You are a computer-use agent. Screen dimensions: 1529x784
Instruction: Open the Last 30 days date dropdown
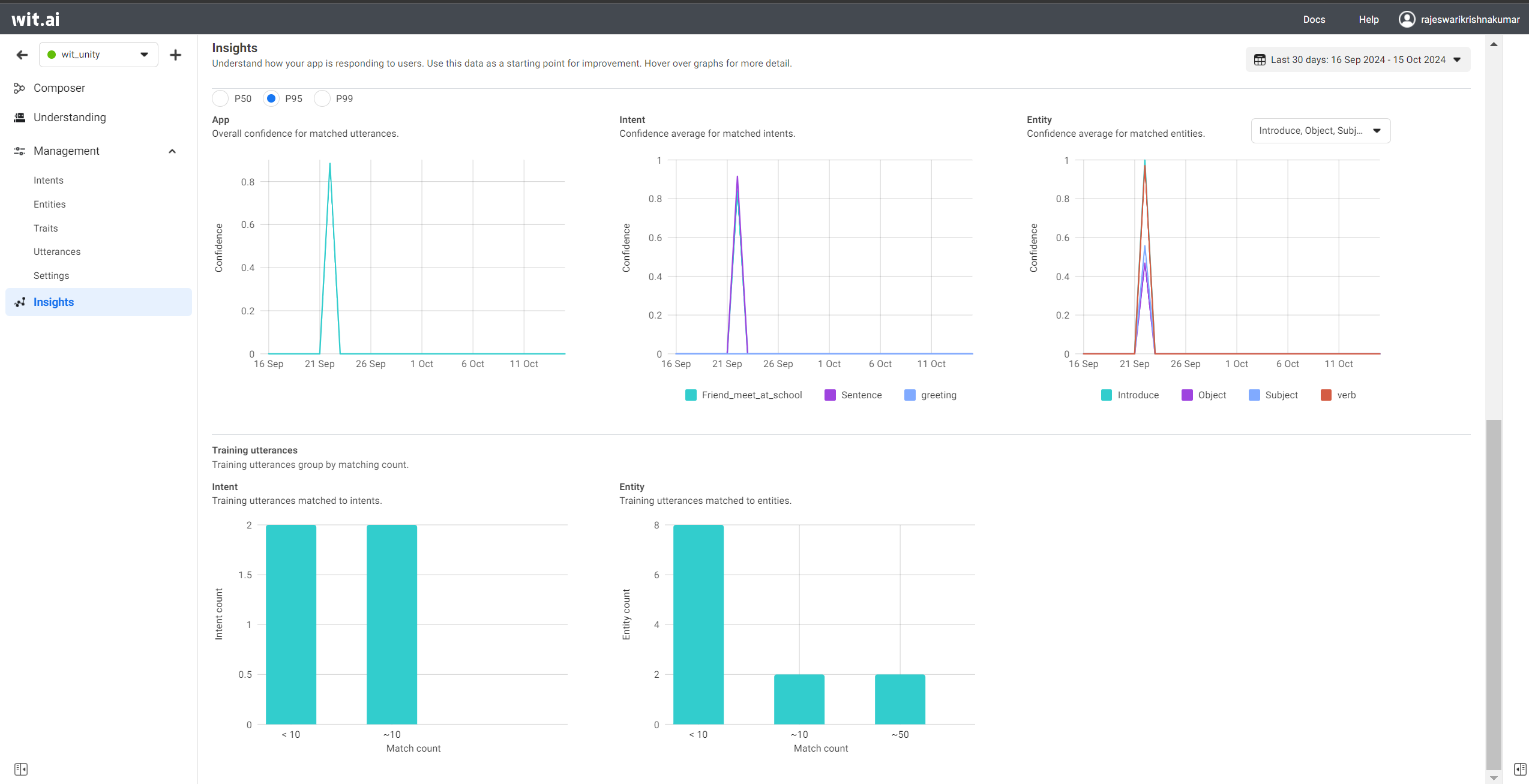tap(1358, 60)
